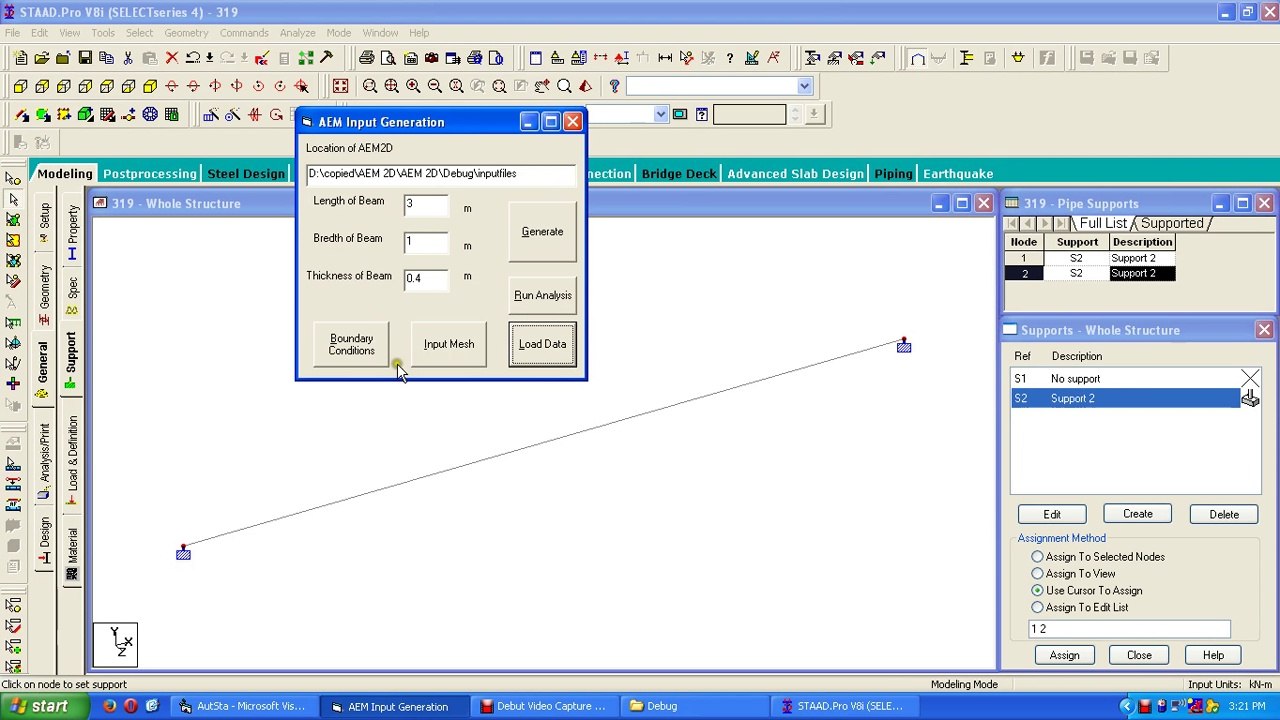Click the hammer tool icon
Image resolution: width=1280 pixels, height=720 pixels.
tap(327, 58)
